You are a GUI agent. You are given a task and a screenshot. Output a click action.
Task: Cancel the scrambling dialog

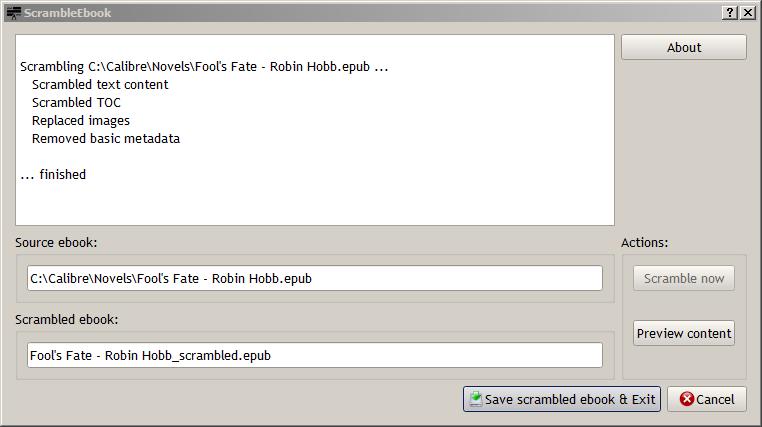pos(707,399)
